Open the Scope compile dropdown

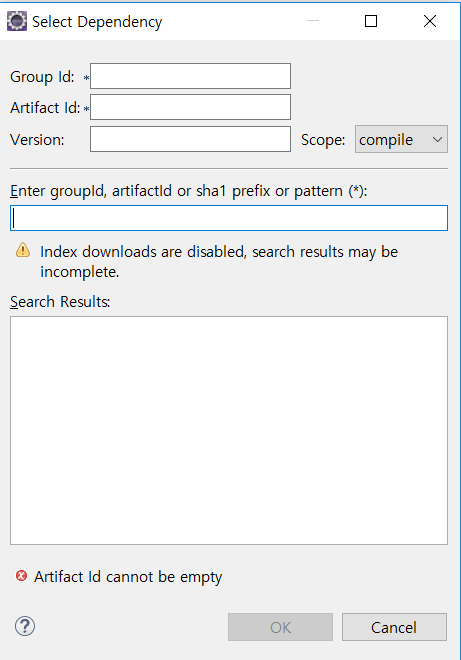tap(401, 139)
